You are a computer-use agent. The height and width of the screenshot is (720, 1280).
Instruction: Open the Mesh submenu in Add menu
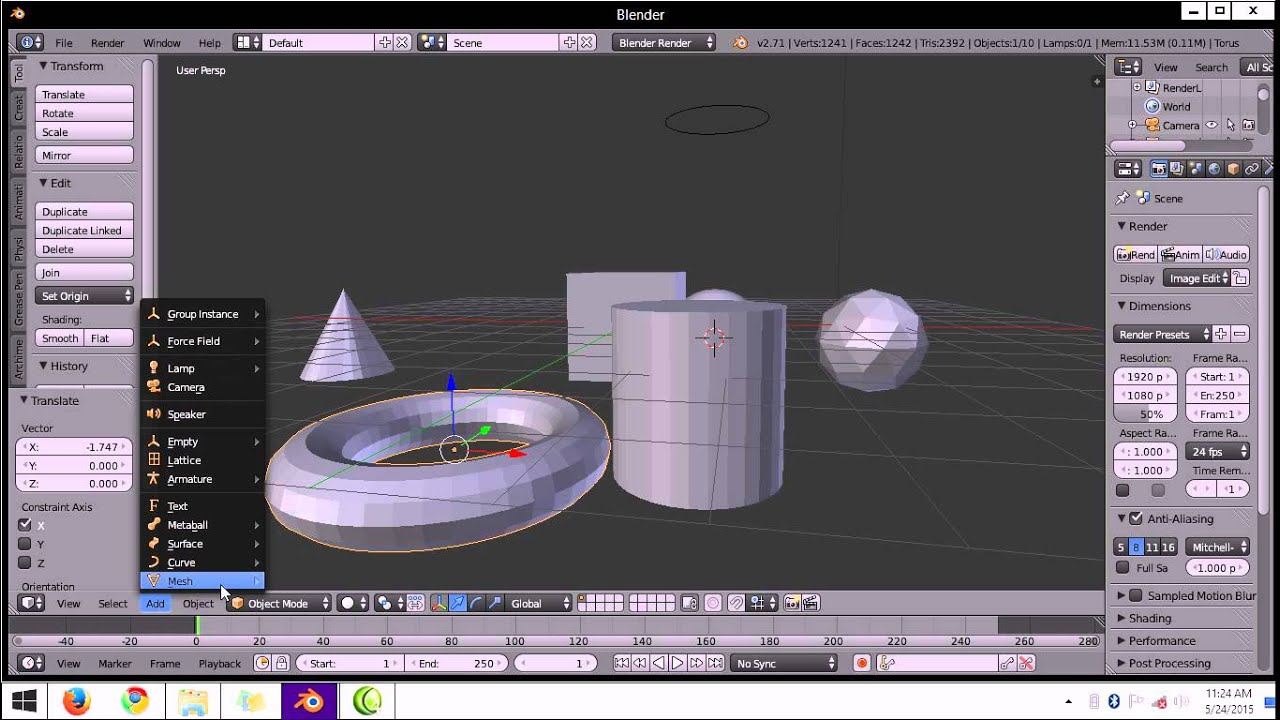tap(201, 581)
